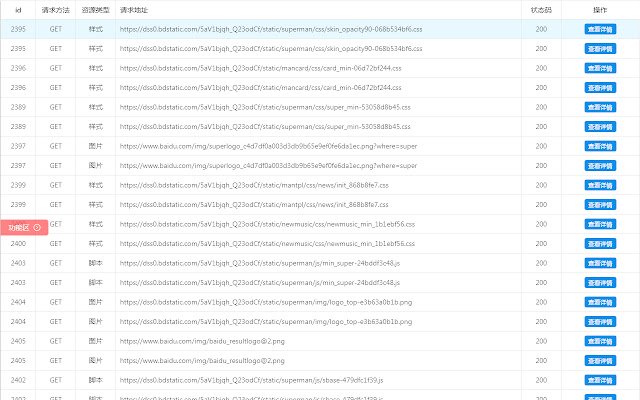This screenshot has width=640, height=400.
Task: Click 查看详情 in the second 2389 row
Action: [600, 127]
